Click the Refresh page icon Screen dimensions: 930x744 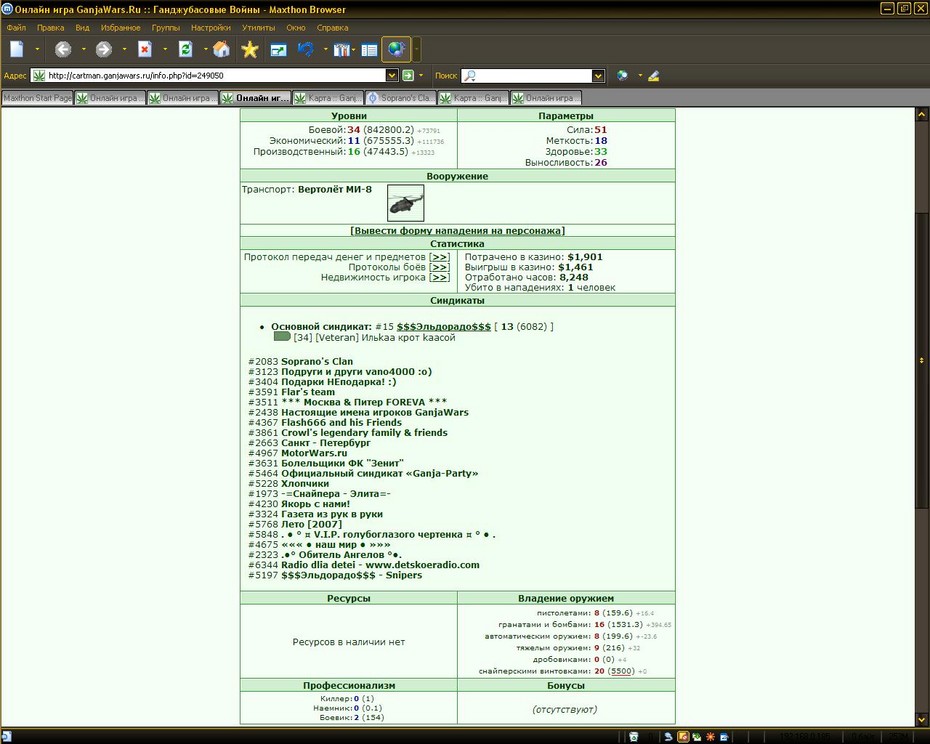click(186, 49)
